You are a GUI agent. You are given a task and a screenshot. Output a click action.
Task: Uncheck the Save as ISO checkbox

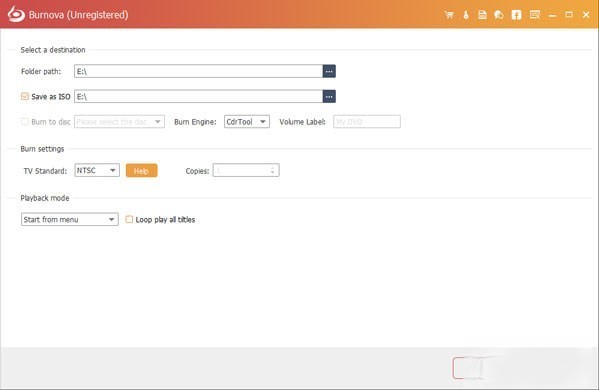click(25, 96)
